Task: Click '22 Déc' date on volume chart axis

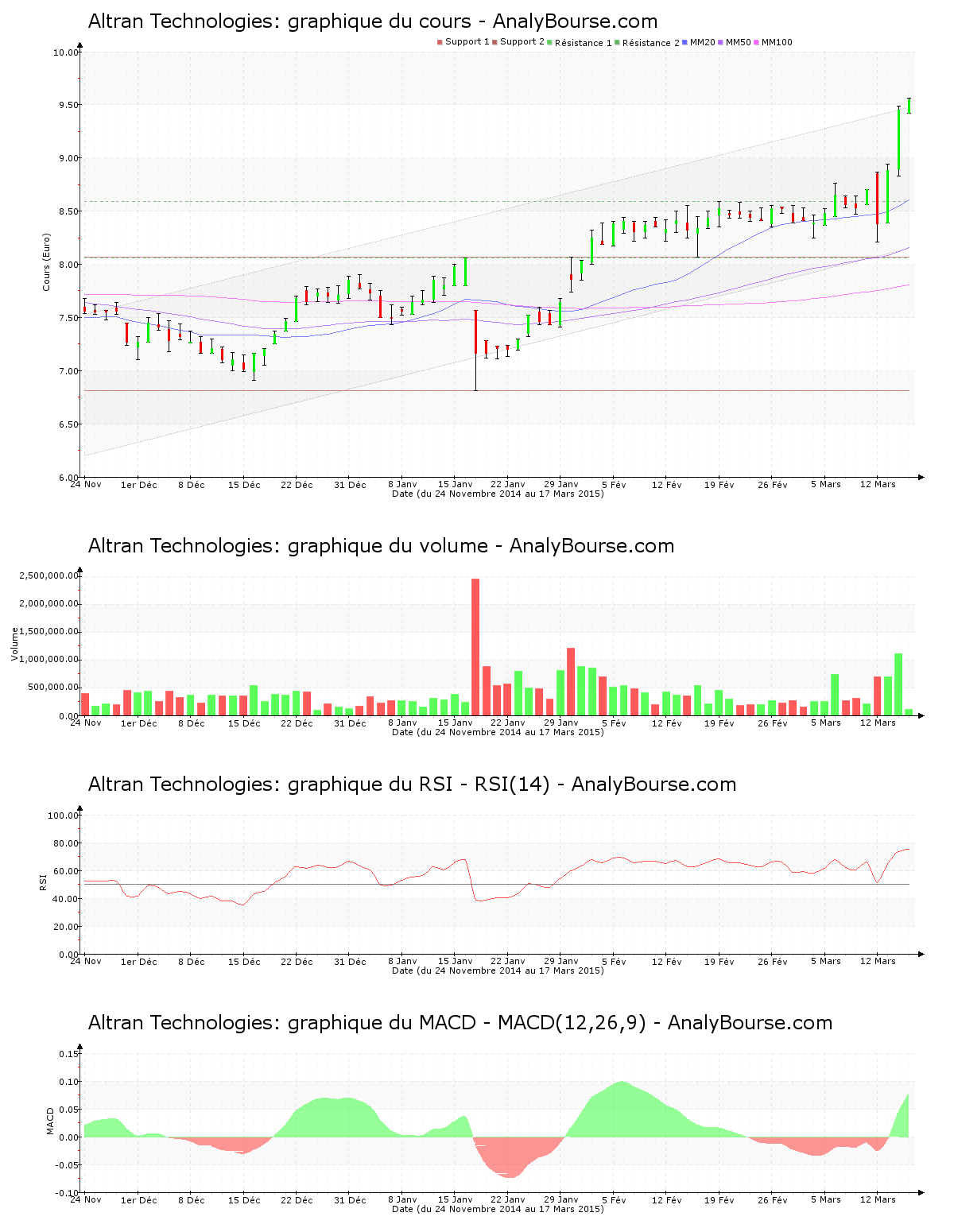Action: click(297, 723)
